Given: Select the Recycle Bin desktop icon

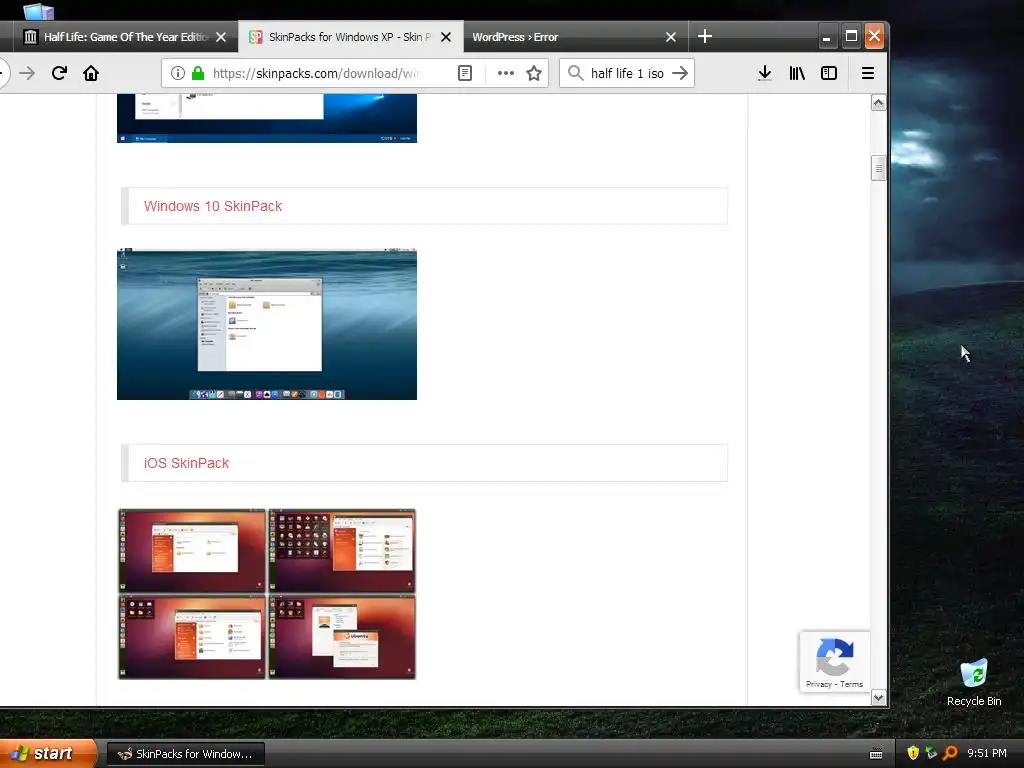Looking at the screenshot, I should tap(974, 683).
